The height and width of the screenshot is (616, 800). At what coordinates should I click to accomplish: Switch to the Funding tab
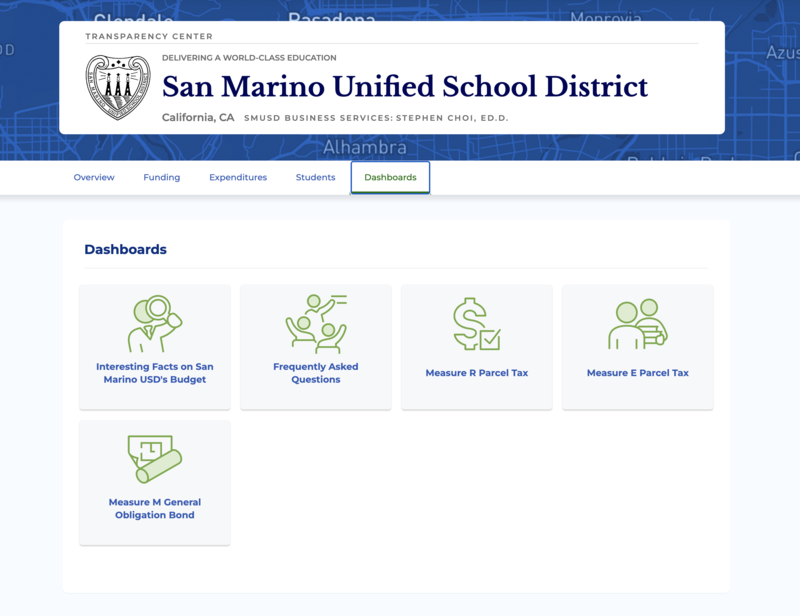click(x=162, y=177)
